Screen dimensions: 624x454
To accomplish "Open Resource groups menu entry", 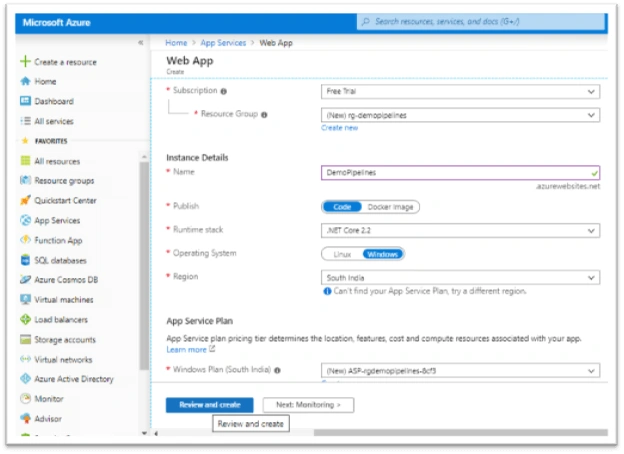I will [64, 181].
